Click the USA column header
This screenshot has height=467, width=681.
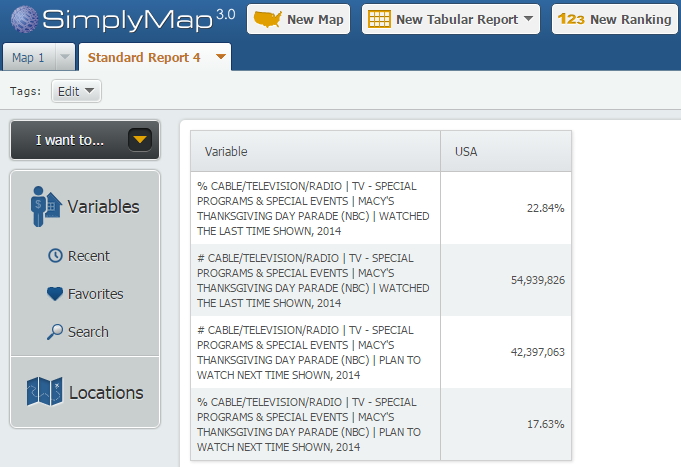506,151
